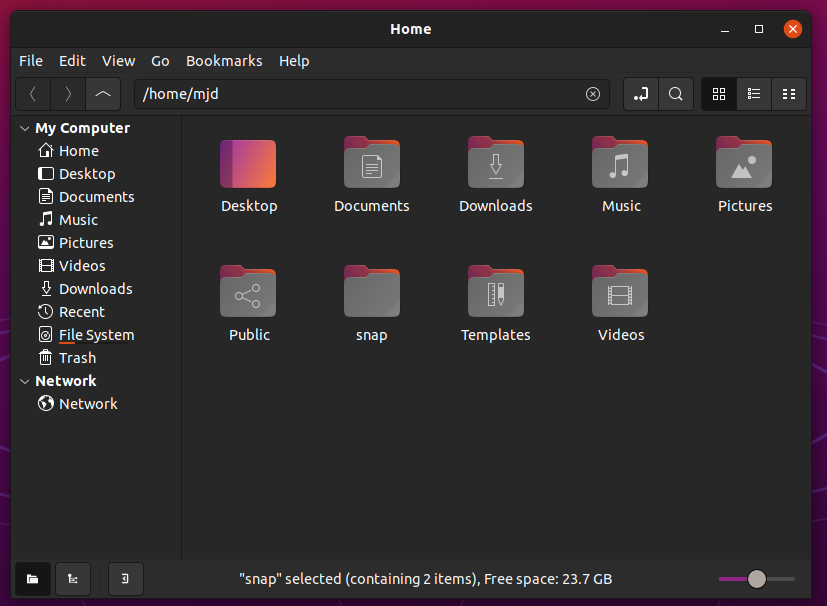This screenshot has width=827, height=606.
Task: Open the Edit menu
Action: point(72,61)
